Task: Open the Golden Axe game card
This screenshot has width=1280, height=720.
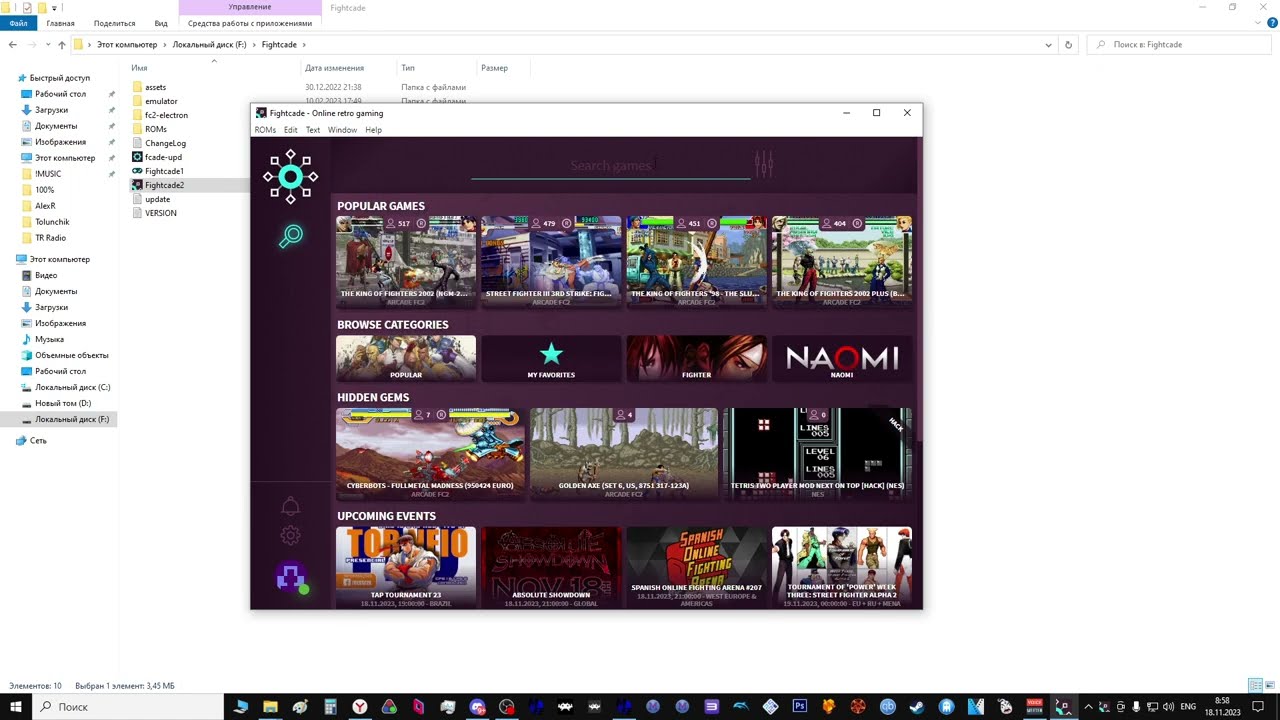Action: pyautogui.click(x=623, y=453)
